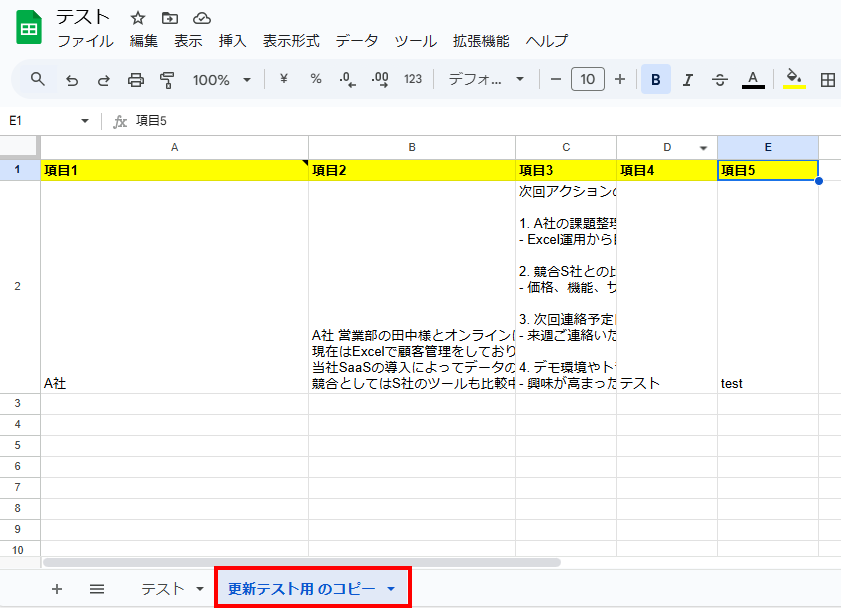Viewport: 841px width, 608px height.
Task: Open the ヘルプ menu
Action: click(x=547, y=41)
